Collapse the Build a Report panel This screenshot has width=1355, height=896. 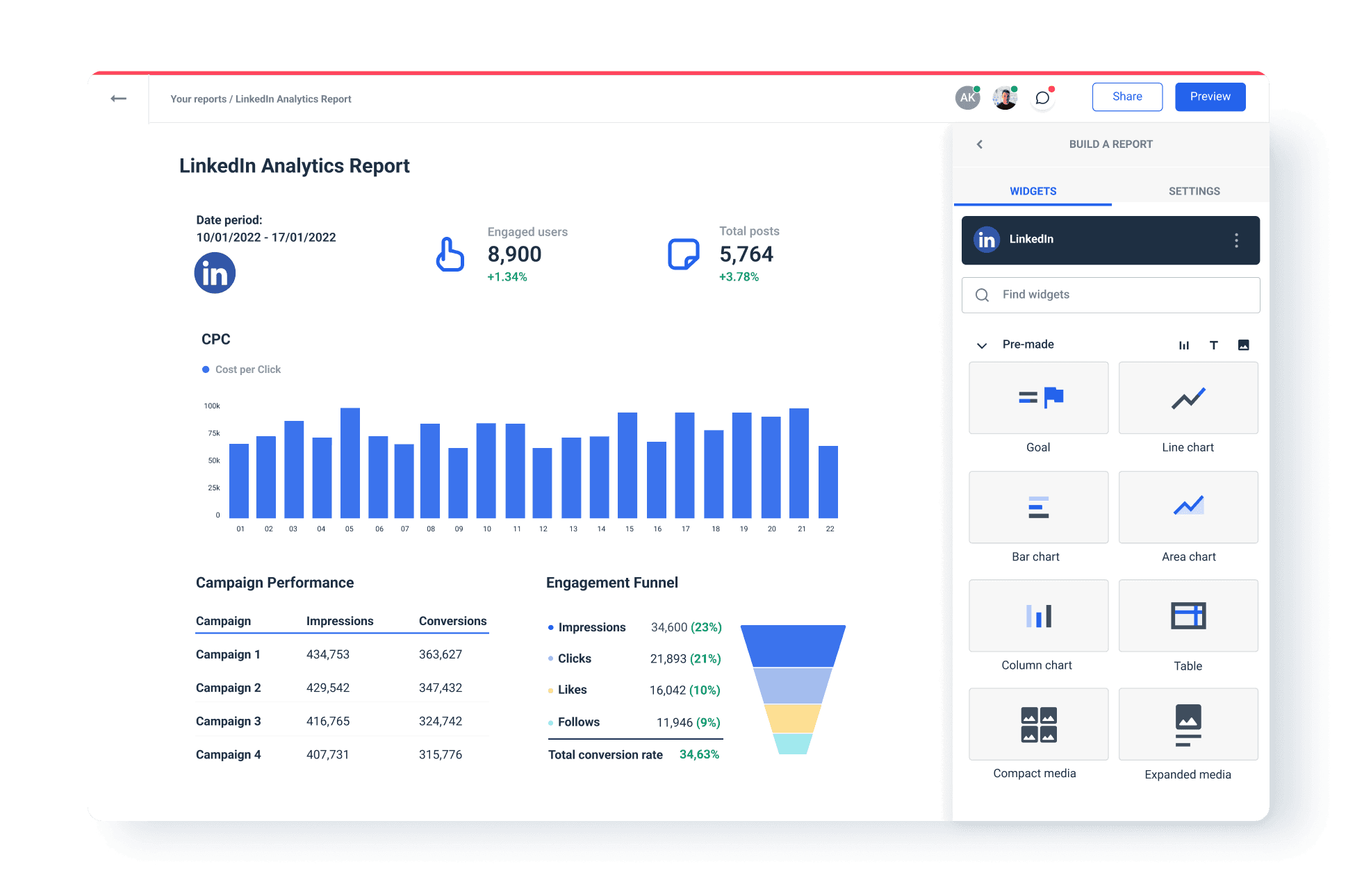[x=980, y=144]
